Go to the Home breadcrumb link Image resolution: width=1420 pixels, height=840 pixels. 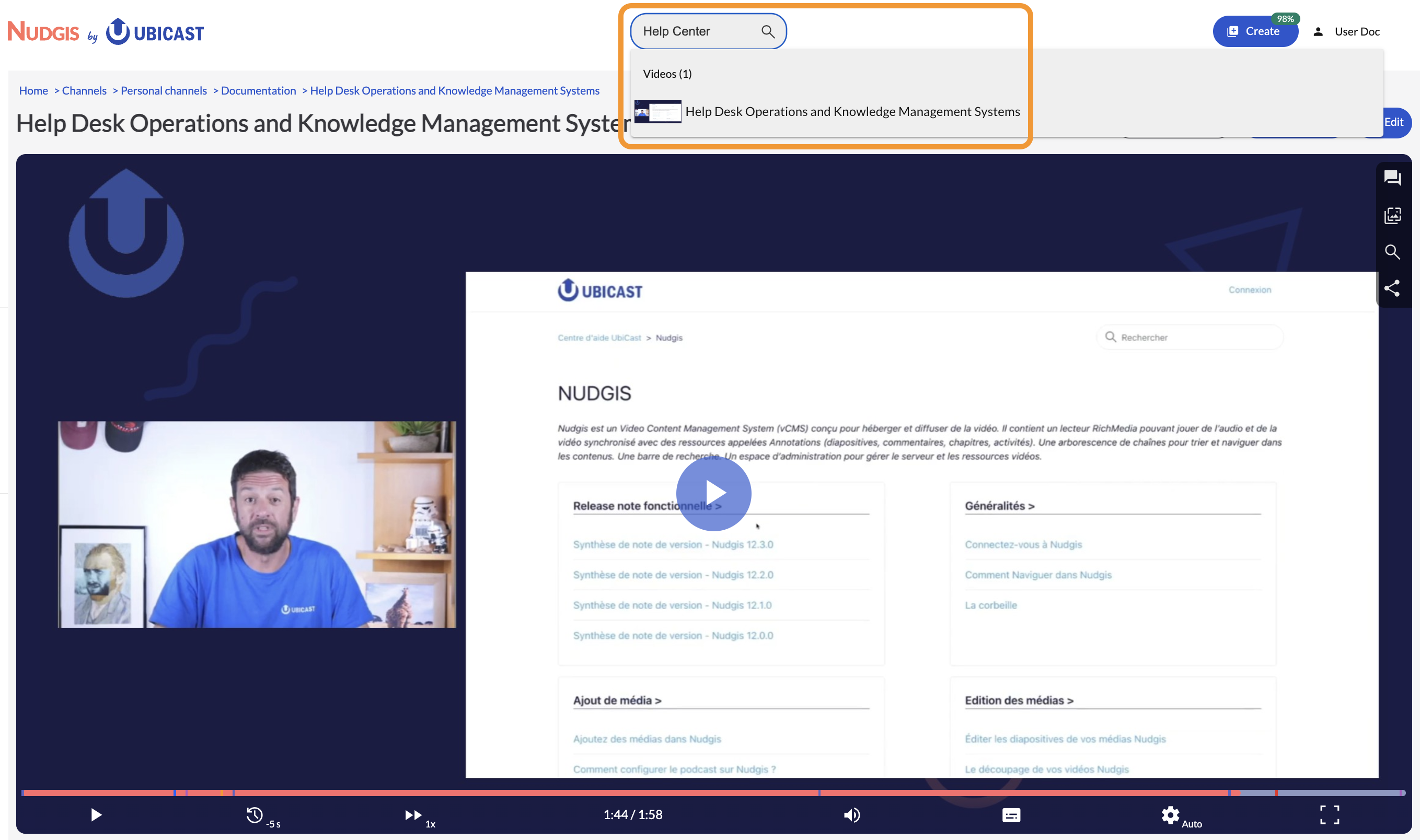coord(33,90)
